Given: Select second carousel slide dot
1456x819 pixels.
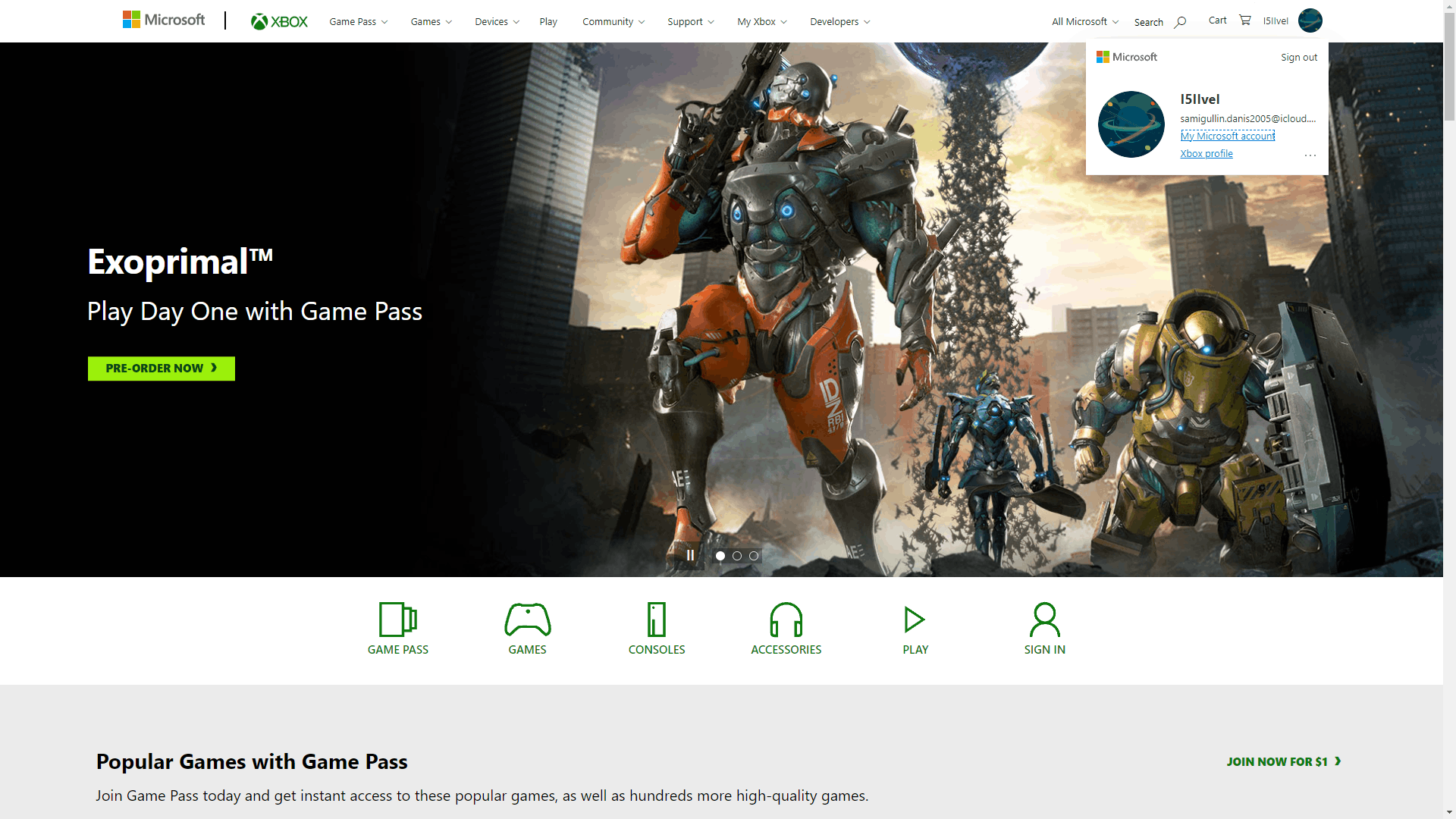Looking at the screenshot, I should [736, 556].
